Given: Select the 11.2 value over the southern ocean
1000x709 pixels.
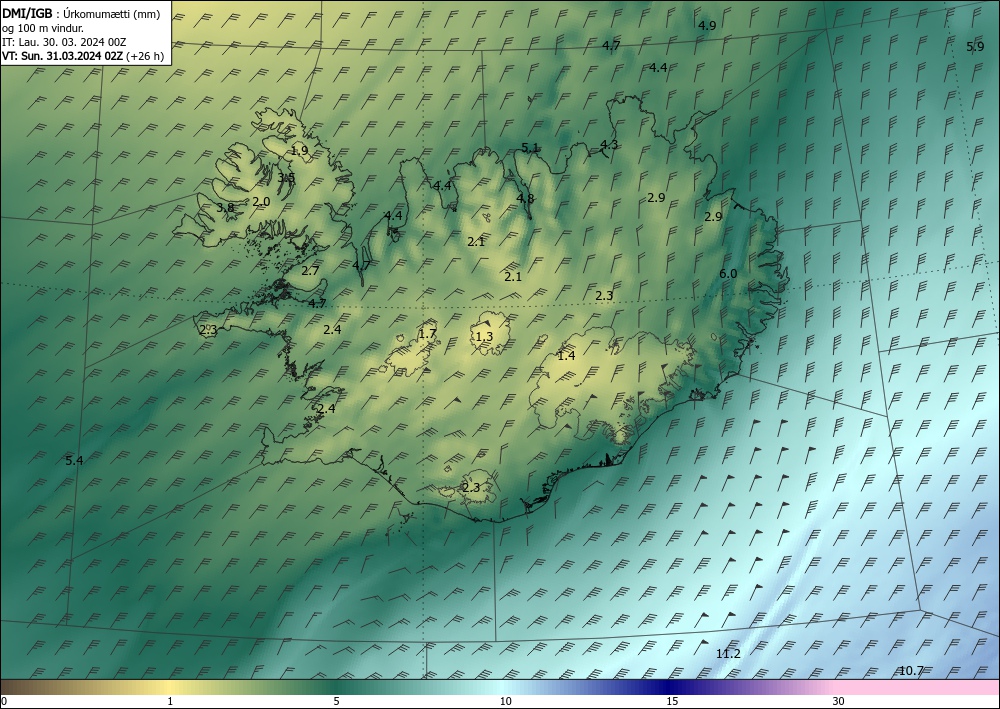Looking at the screenshot, I should click(728, 654).
